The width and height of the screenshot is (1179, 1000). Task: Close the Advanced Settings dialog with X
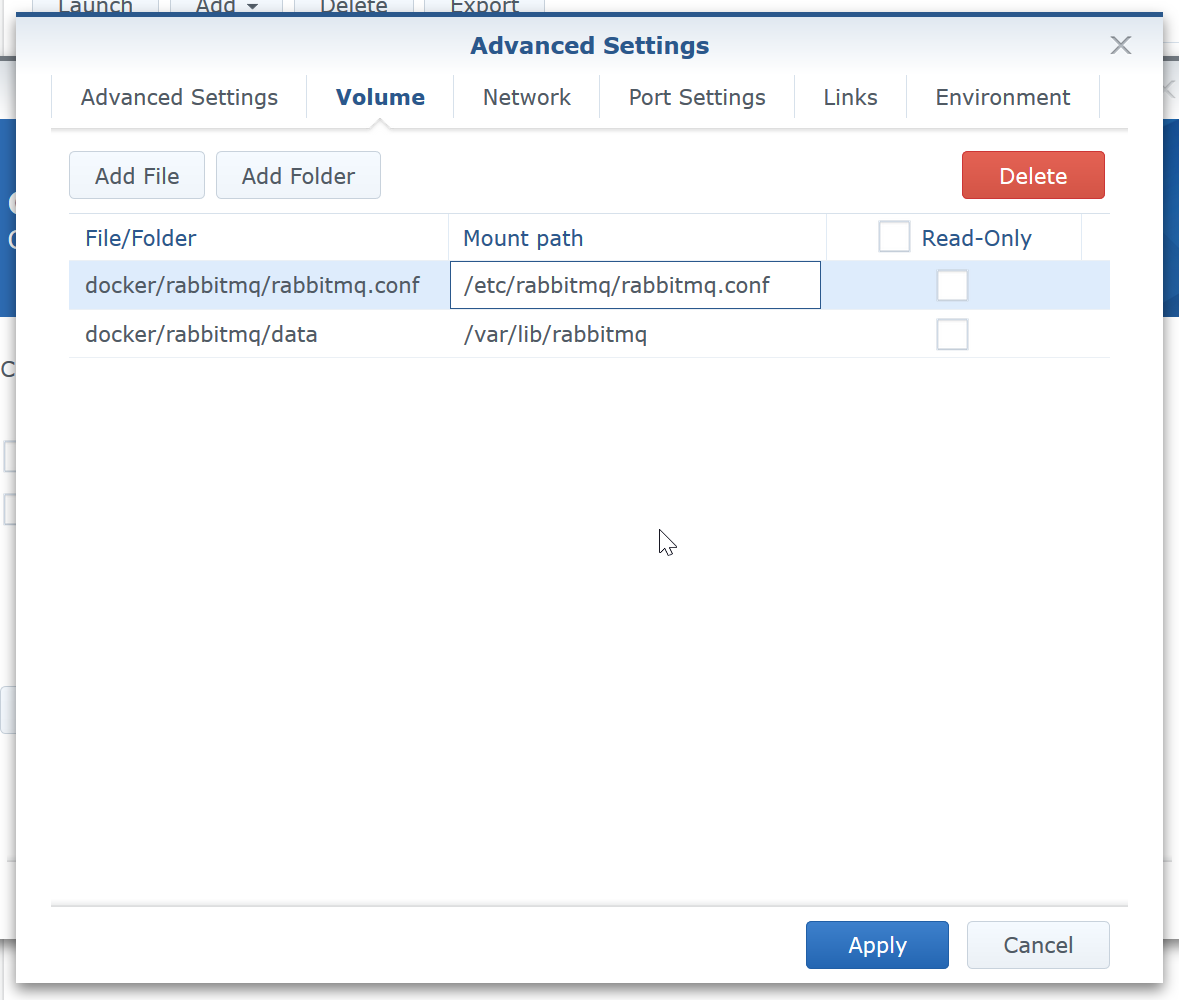1120,45
